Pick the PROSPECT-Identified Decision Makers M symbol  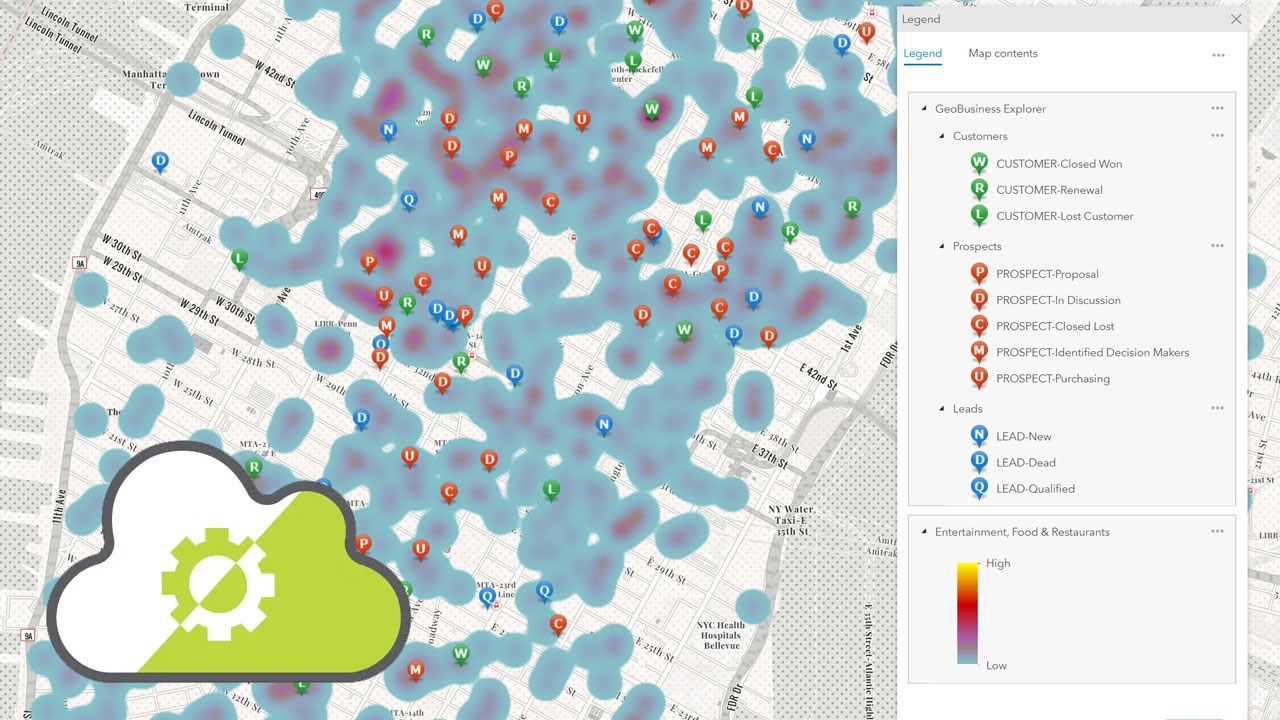click(979, 351)
